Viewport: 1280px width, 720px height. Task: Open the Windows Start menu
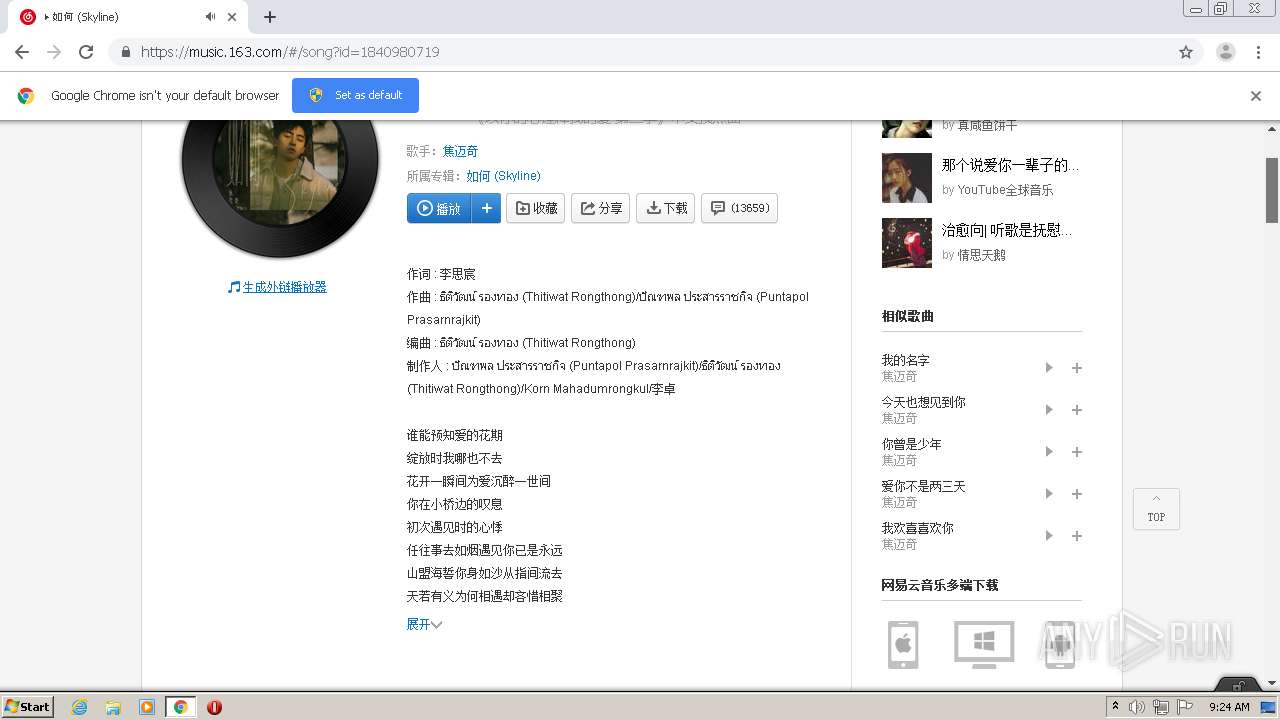click(27, 707)
